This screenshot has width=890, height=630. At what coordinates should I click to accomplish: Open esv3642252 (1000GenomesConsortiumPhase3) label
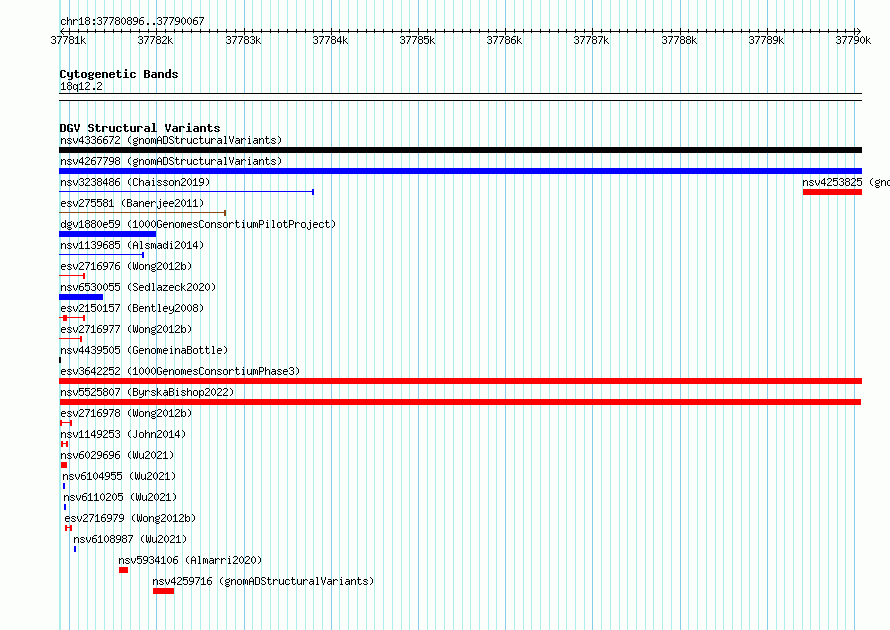click(180, 371)
